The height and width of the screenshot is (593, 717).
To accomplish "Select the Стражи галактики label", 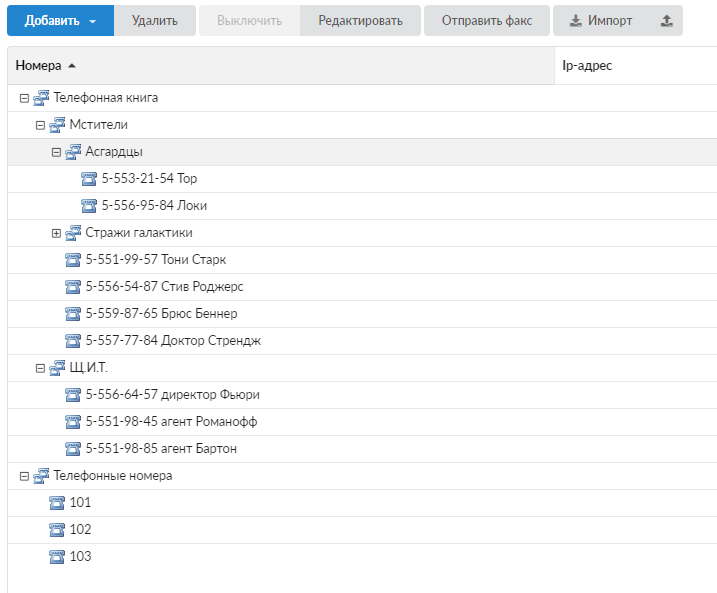I will coord(139,232).
